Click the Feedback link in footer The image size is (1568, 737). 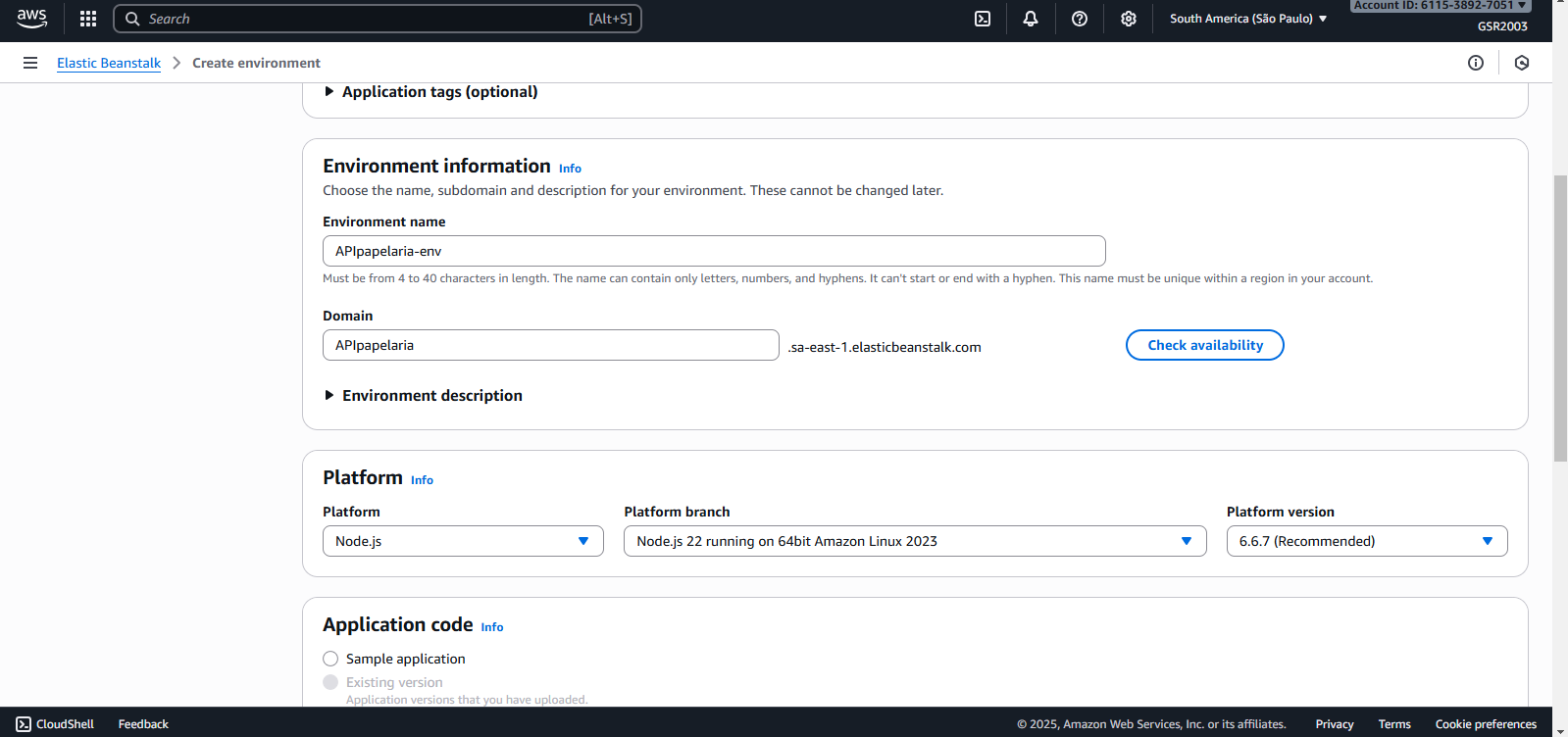[143, 724]
